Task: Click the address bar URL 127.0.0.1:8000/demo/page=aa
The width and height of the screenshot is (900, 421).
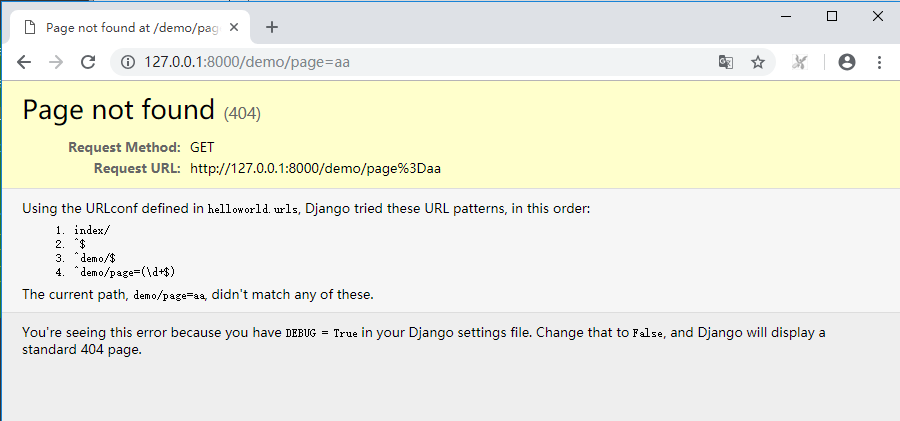Action: tap(247, 62)
